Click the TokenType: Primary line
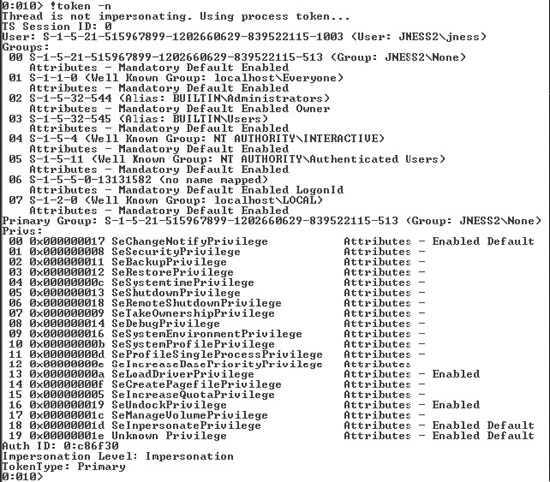 click(x=63, y=466)
